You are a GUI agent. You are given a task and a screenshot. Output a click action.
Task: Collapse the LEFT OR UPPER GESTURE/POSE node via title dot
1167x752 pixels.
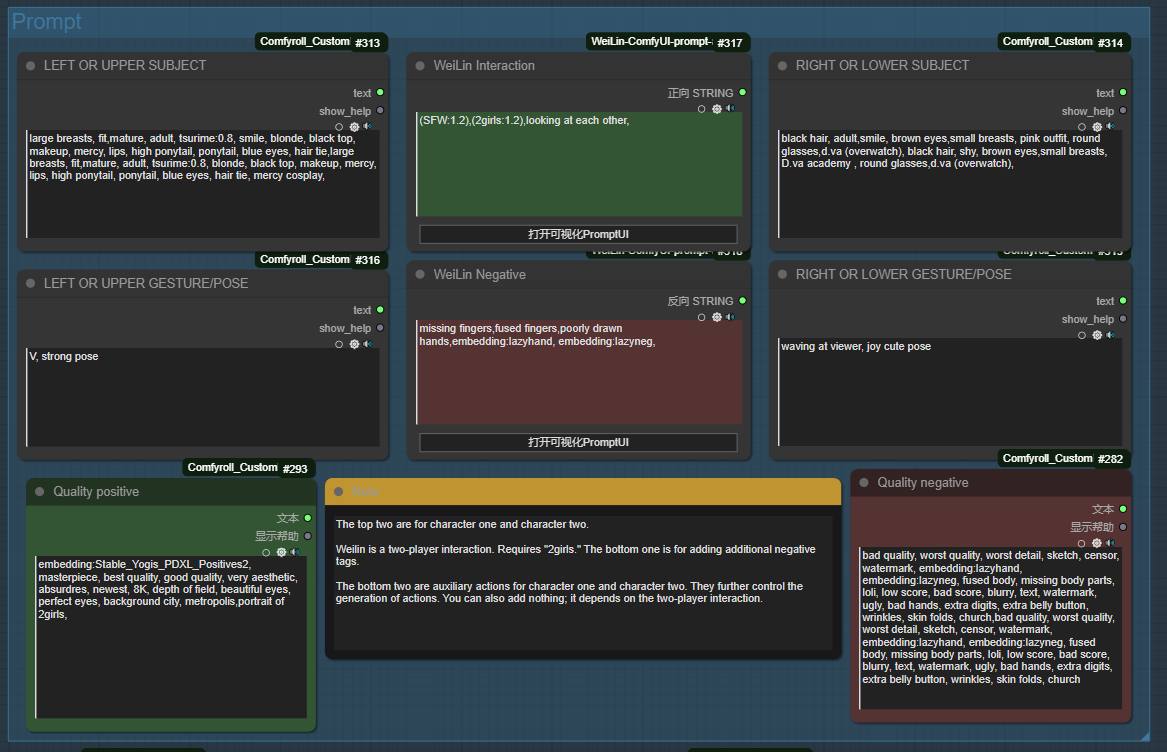point(31,284)
